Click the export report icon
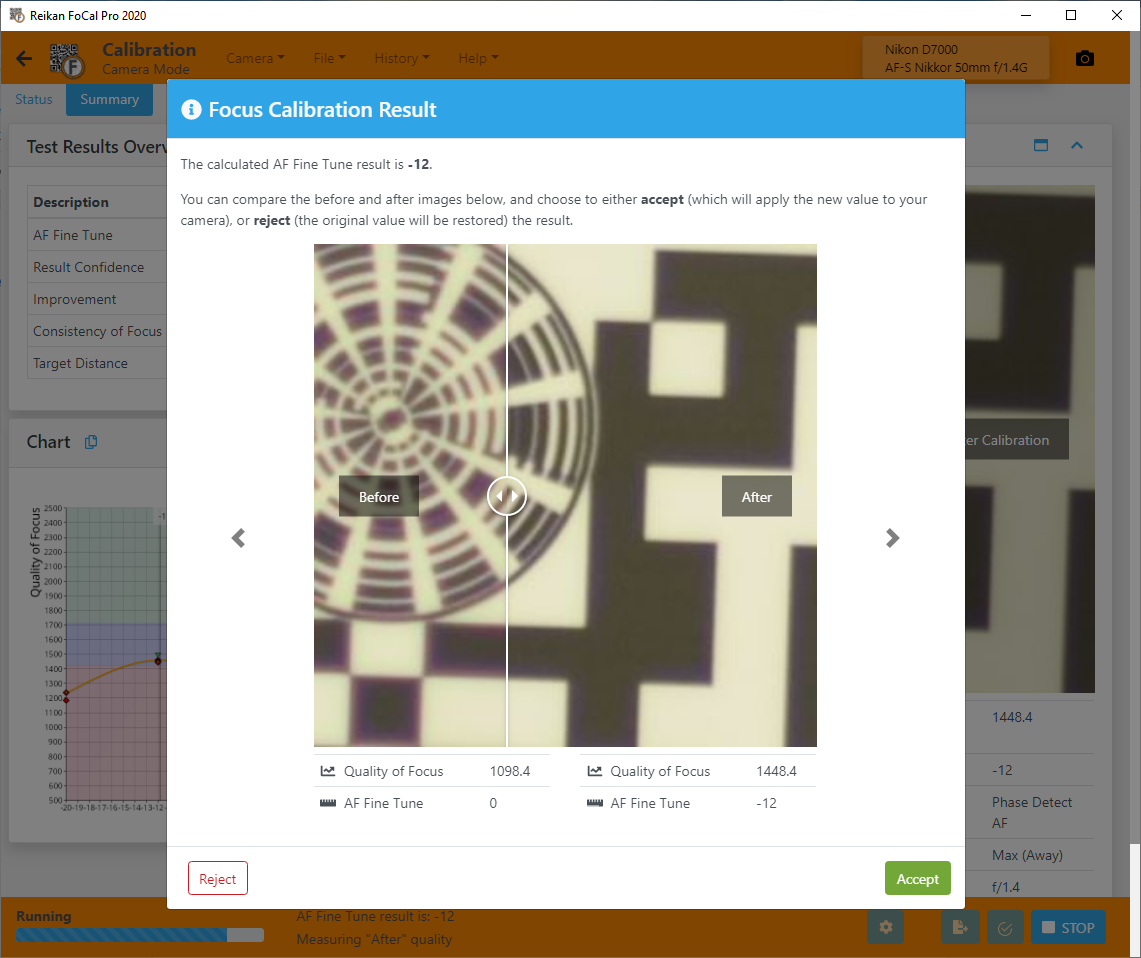The width and height of the screenshot is (1141, 958). (960, 927)
